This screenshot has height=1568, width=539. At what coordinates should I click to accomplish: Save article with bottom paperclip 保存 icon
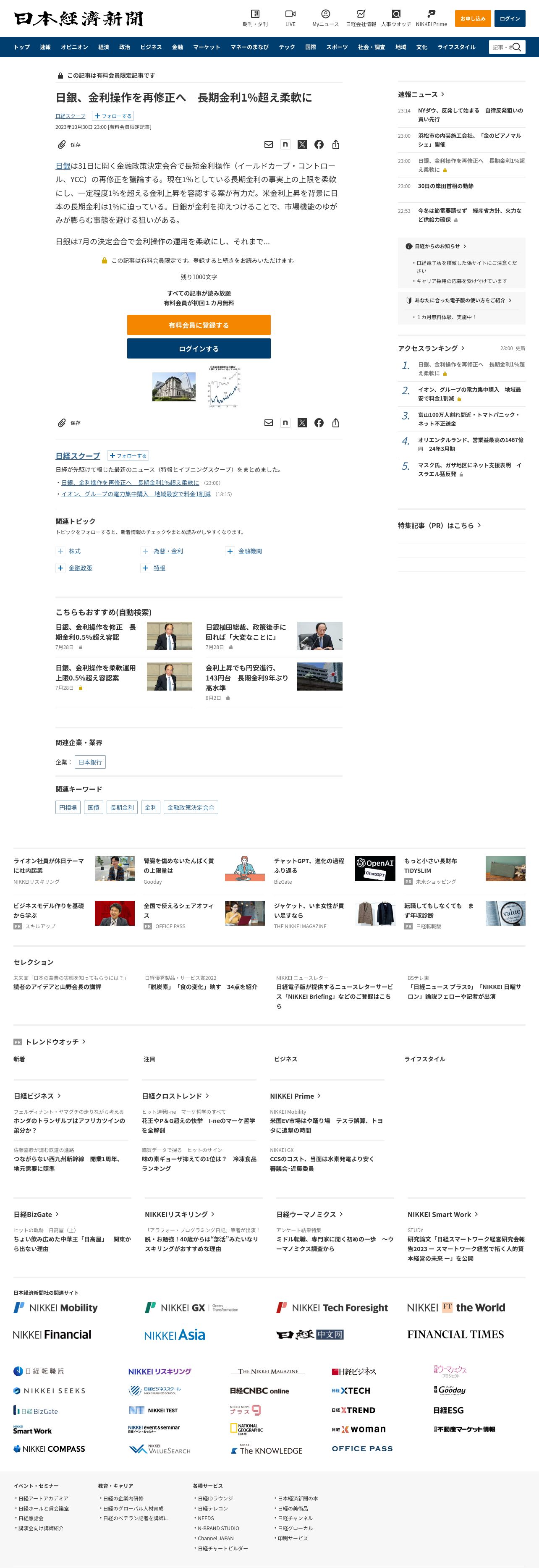[69, 423]
